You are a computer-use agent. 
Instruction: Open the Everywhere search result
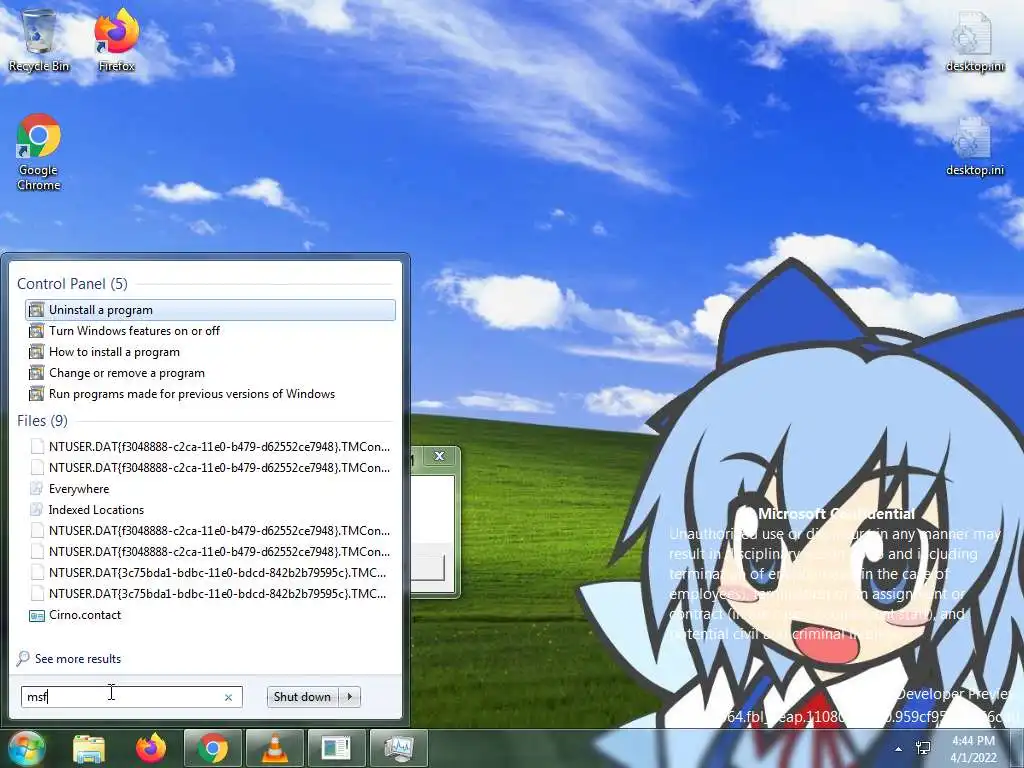[210, 488]
